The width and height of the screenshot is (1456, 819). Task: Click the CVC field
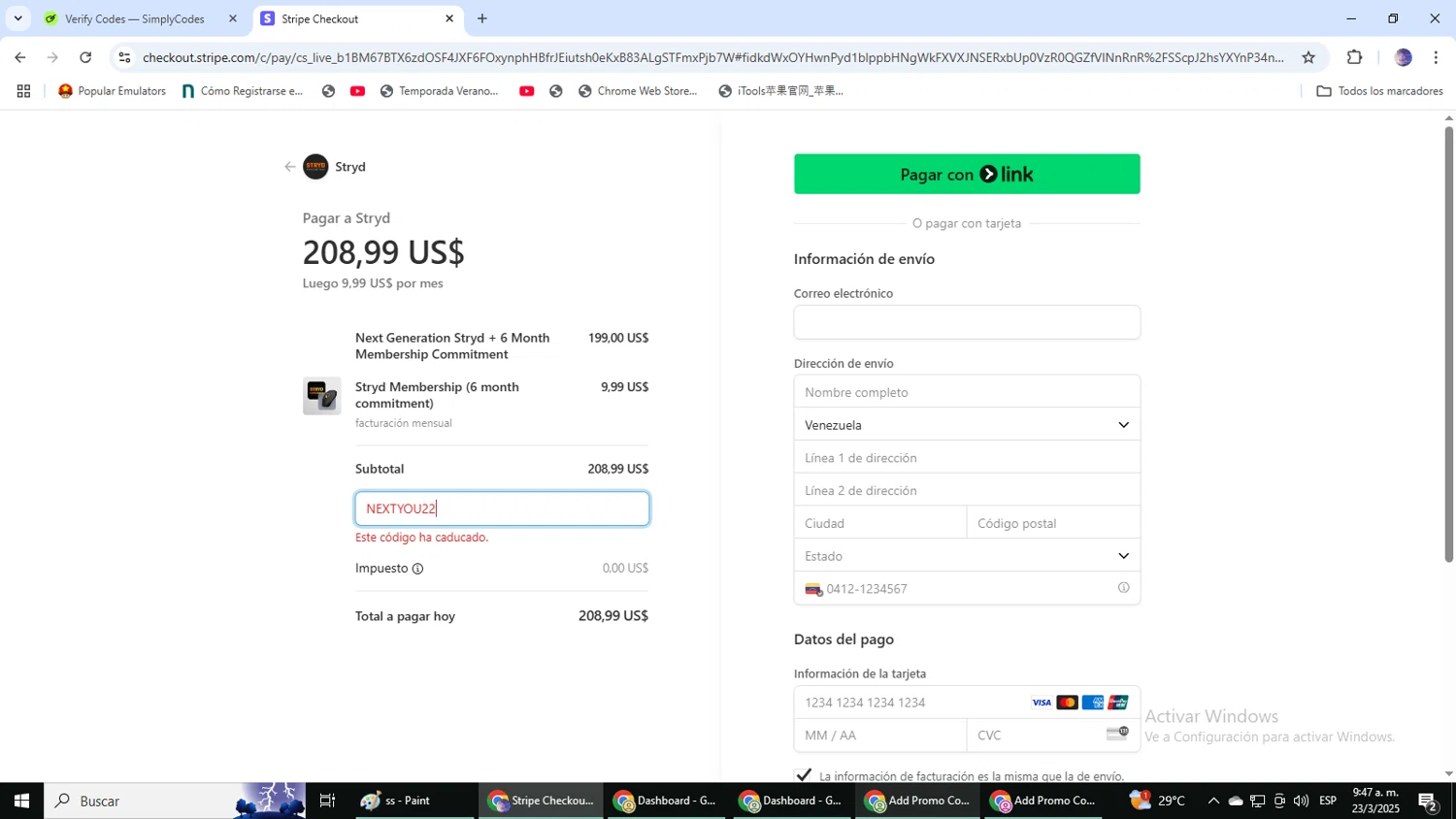1054,736
